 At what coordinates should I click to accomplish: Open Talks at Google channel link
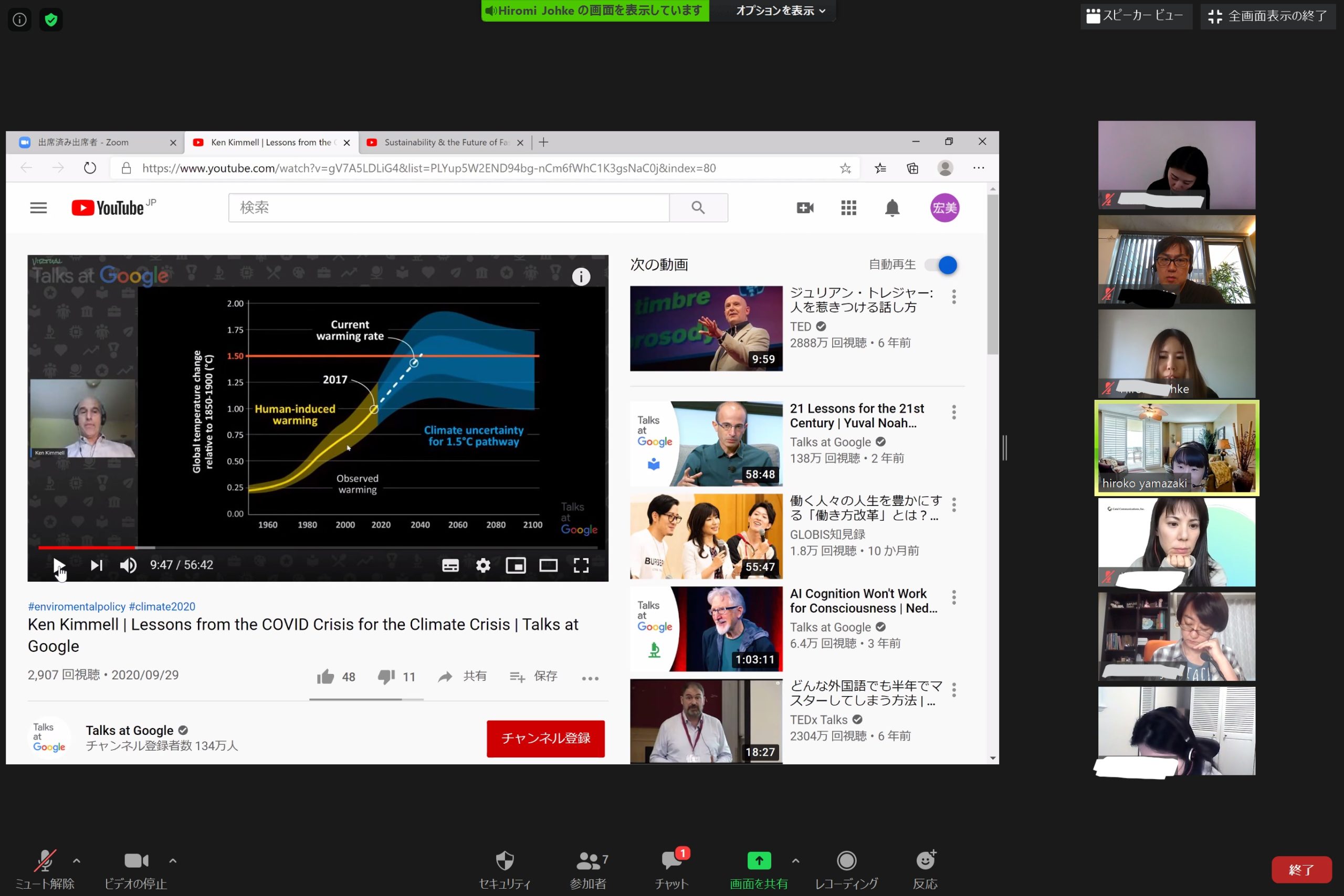click(x=130, y=730)
